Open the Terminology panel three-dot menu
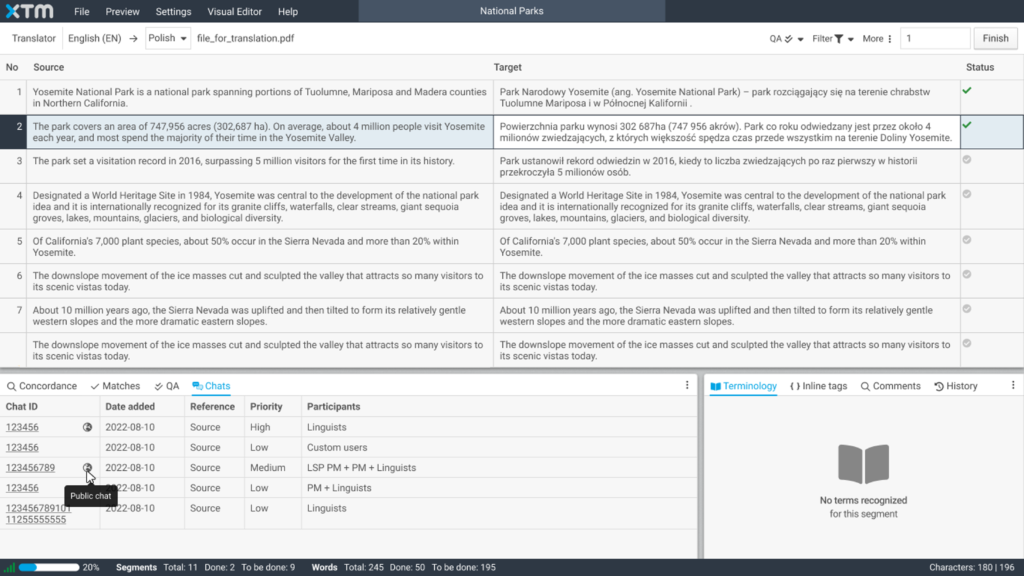Image resolution: width=1024 pixels, height=576 pixels. [1011, 385]
